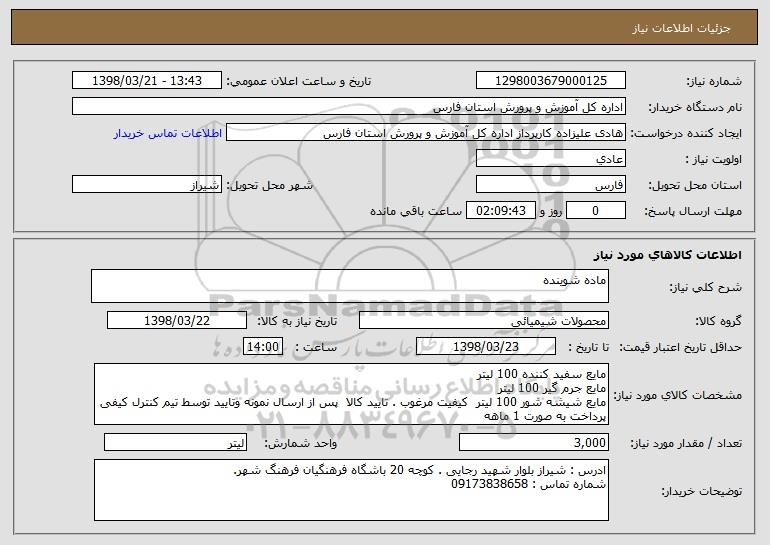This screenshot has height=545, width=770.
Task: Click the label واحد شمارش
Action: [301, 443]
